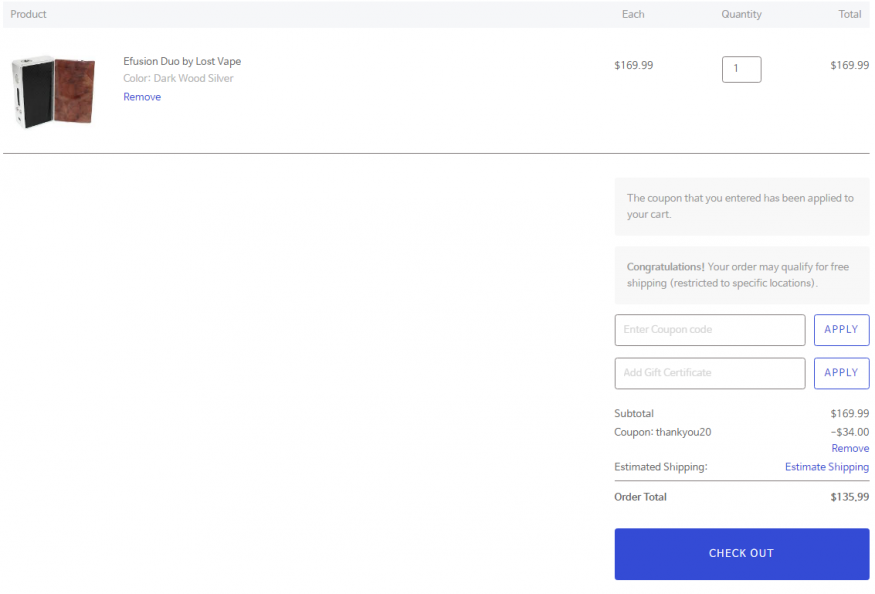This screenshot has width=875, height=594.
Task: Open the Estimate Shipping link
Action: 826,467
